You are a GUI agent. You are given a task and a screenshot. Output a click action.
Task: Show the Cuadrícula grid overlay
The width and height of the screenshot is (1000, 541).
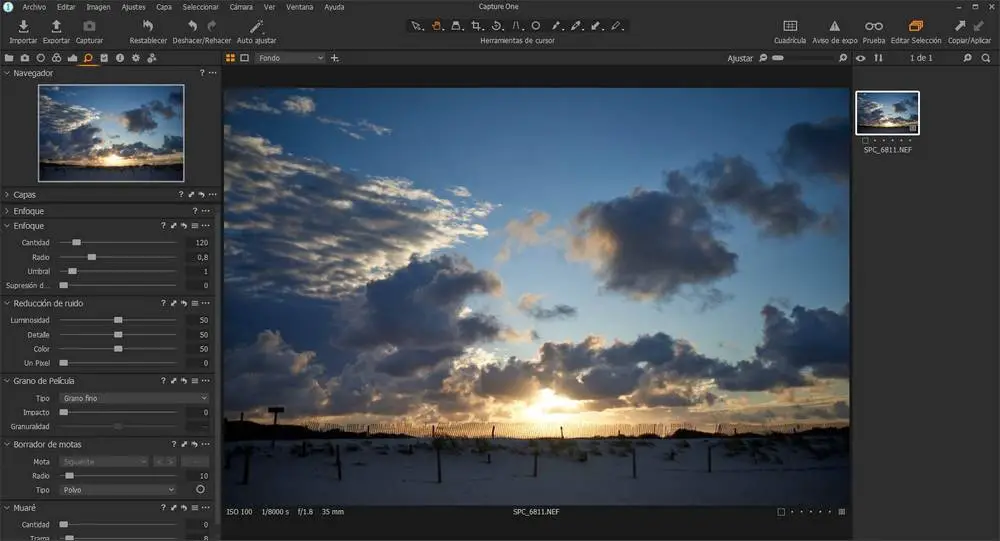pyautogui.click(x=790, y=26)
